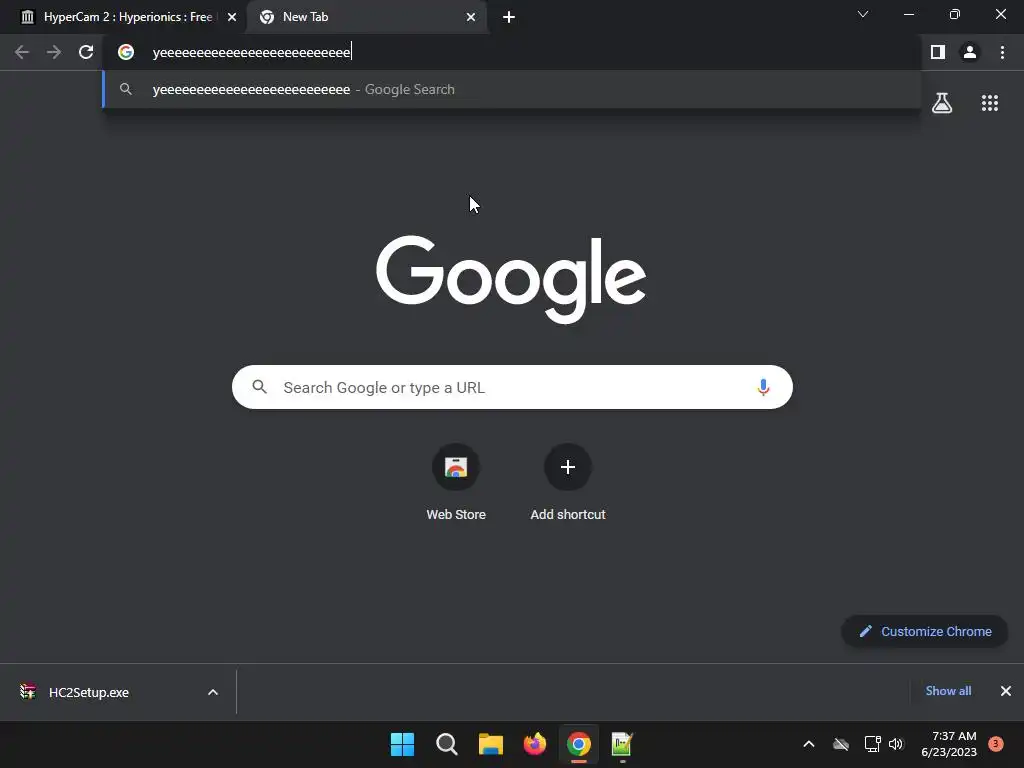This screenshot has width=1024, height=768.
Task: Click the browser back arrow
Action: 22,52
